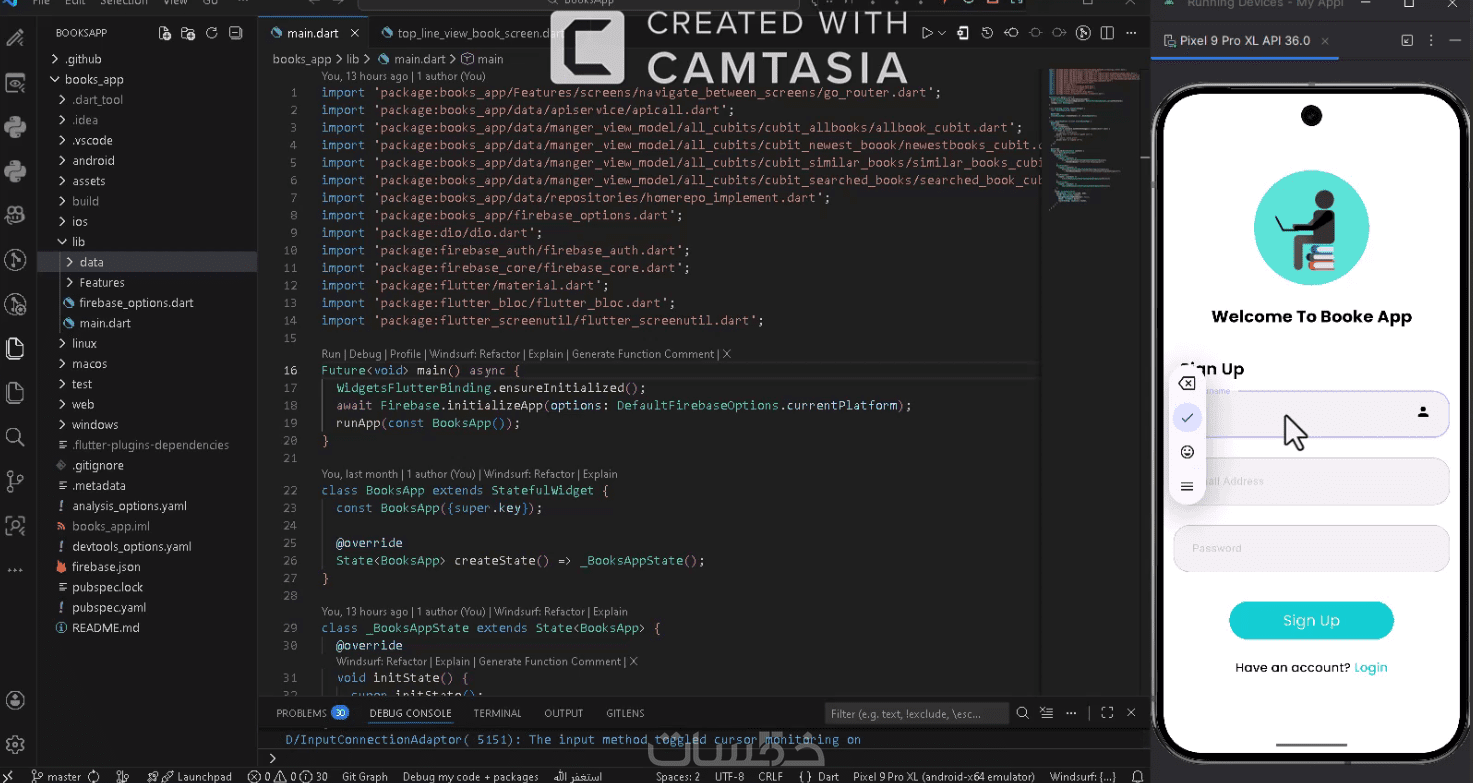Screen dimensions: 1473x783
Task: Click master branch in status bar
Action: click(x=57, y=776)
